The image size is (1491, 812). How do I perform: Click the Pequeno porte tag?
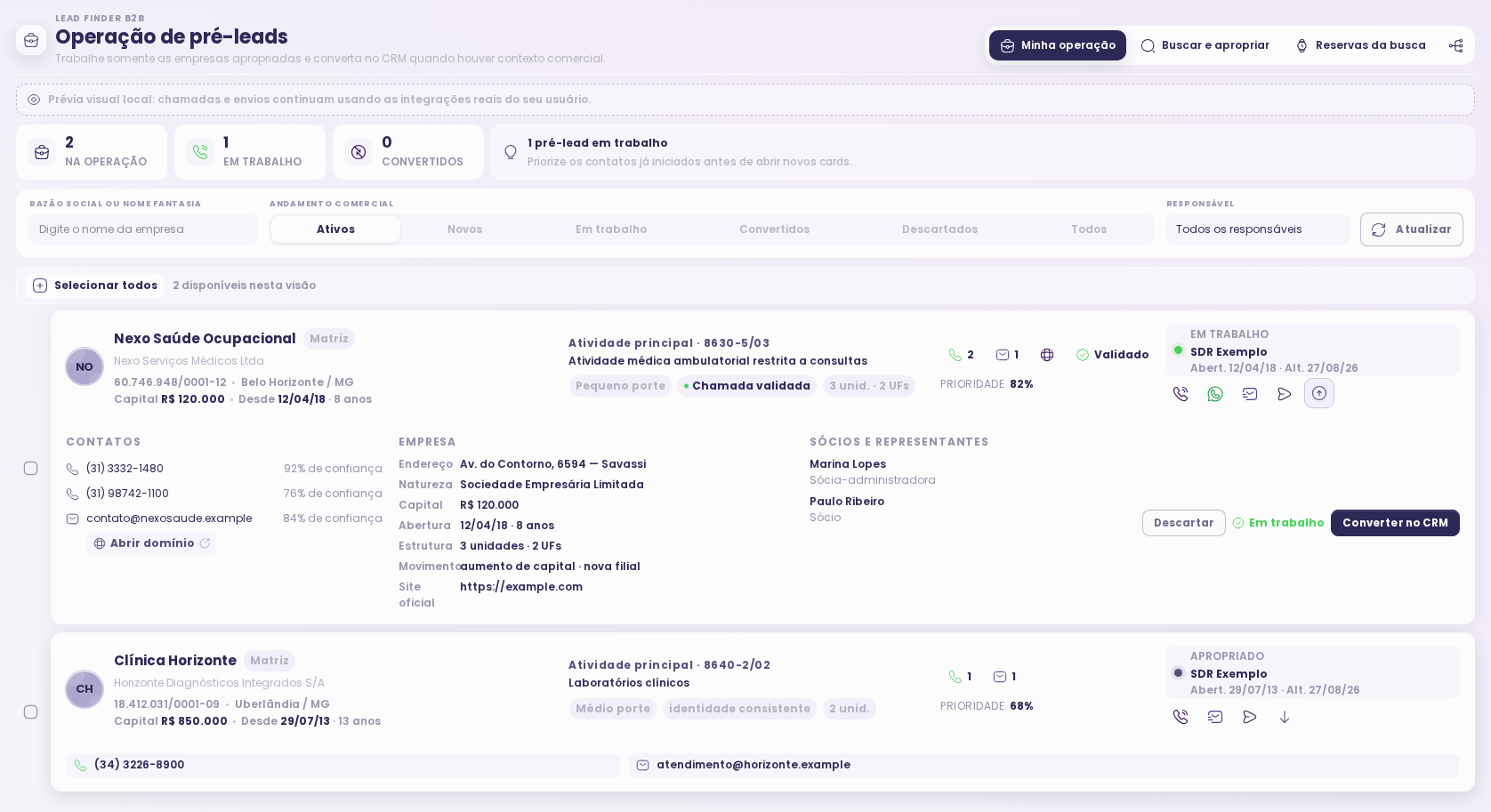[620, 386]
